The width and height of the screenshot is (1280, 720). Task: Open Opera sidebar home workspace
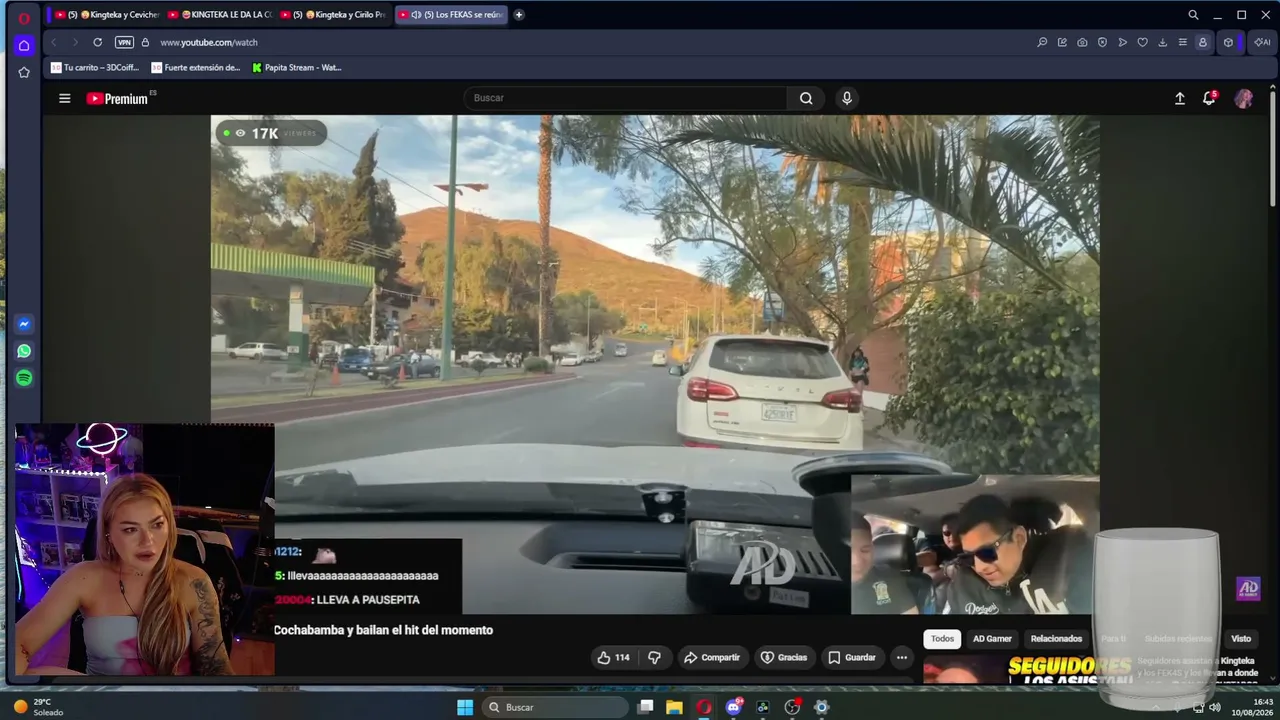click(24, 45)
